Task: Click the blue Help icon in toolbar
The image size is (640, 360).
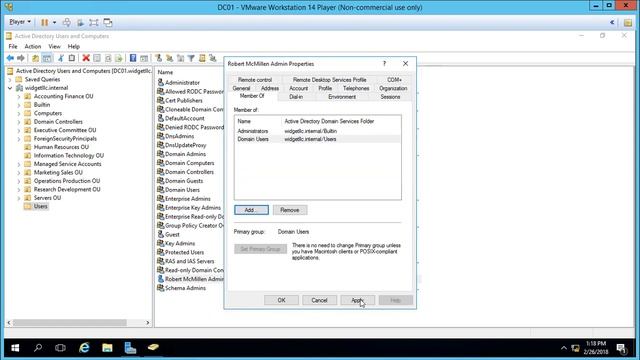Action: [133, 58]
